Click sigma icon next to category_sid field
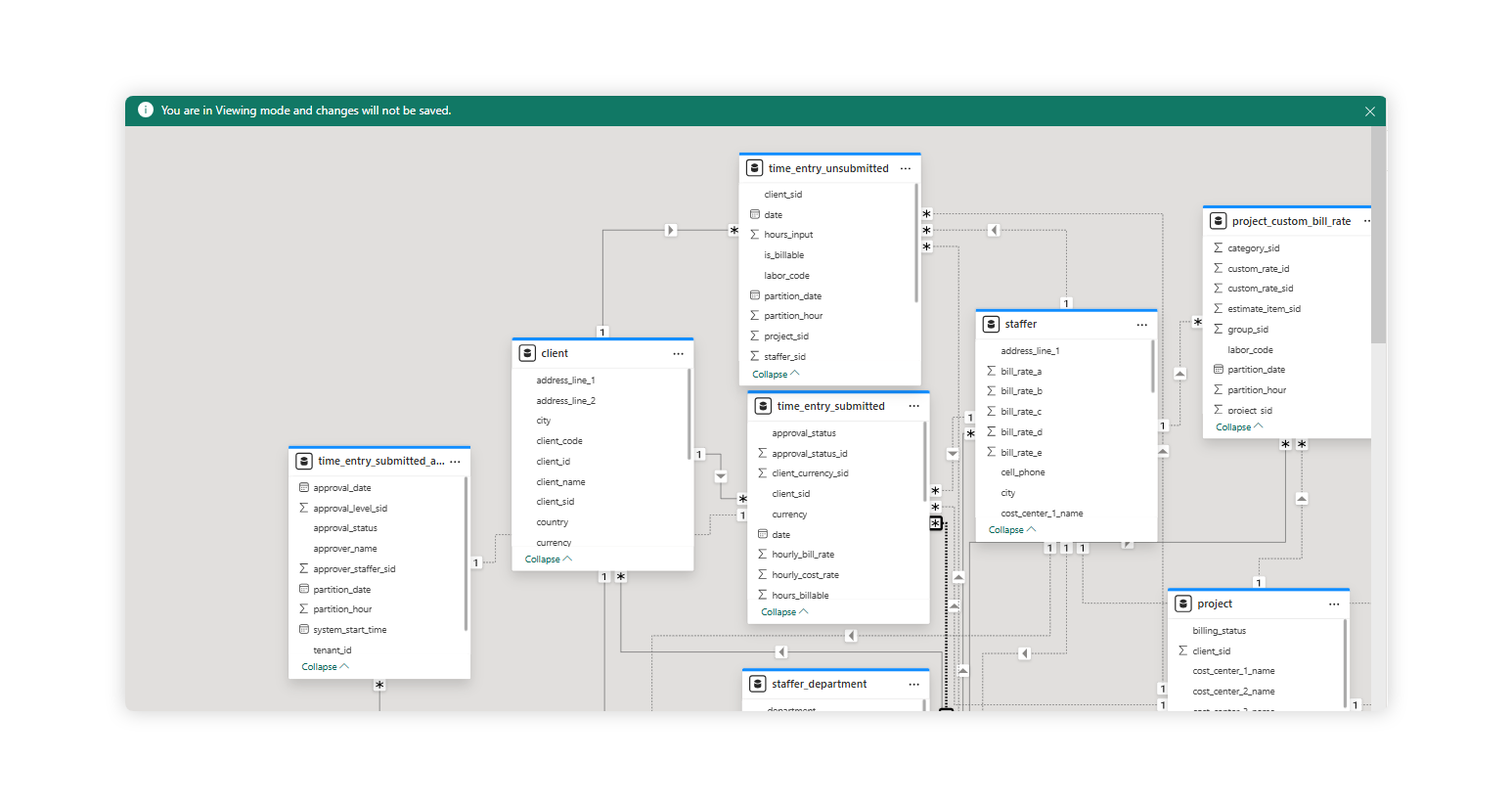The height and width of the screenshot is (806, 1512). click(x=1218, y=247)
